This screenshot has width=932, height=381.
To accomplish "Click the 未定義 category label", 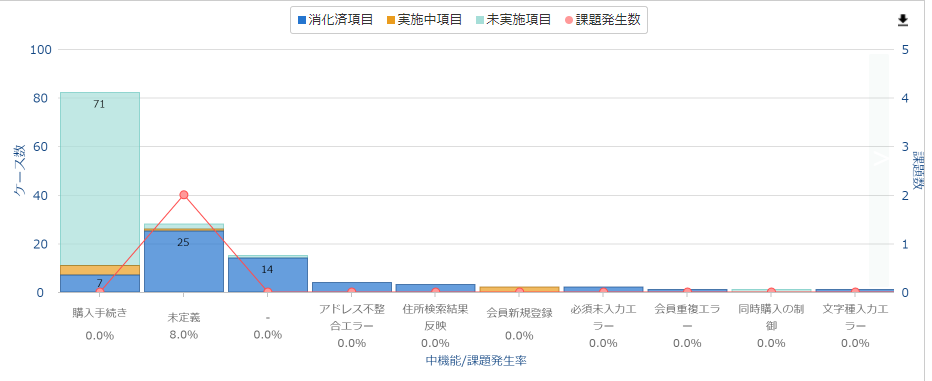I will pos(184,317).
